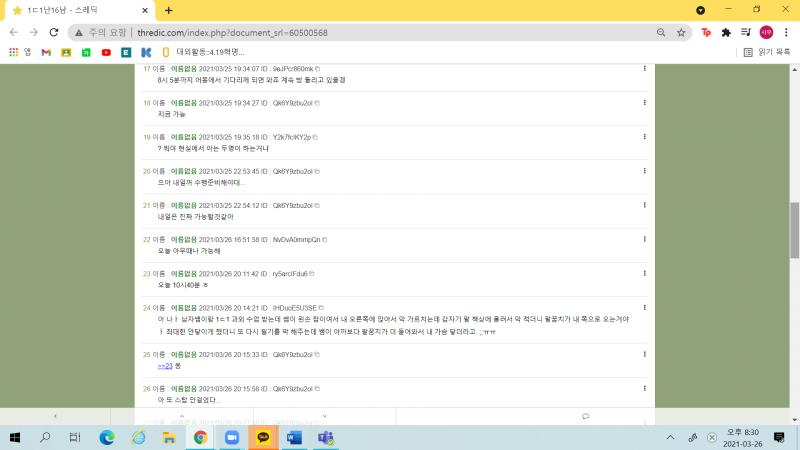The height and width of the screenshot is (450, 800).
Task: Click the left arrow in bottom thread bar
Action: pyautogui.click(x=55, y=416)
